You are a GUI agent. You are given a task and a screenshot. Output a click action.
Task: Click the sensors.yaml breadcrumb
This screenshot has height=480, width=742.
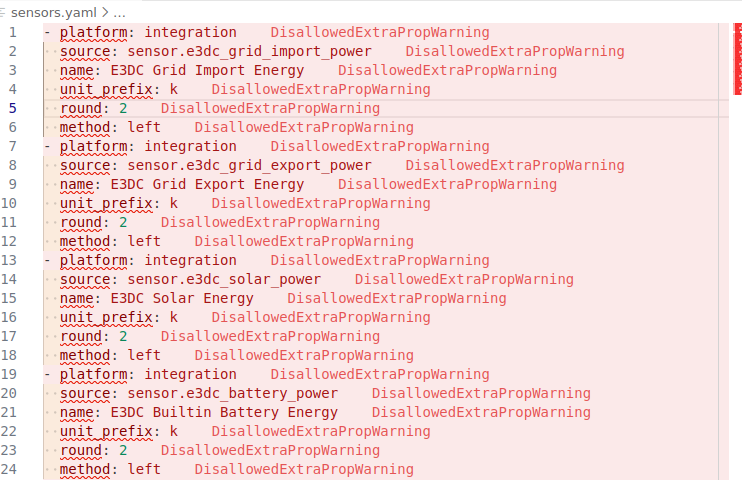[x=48, y=13]
